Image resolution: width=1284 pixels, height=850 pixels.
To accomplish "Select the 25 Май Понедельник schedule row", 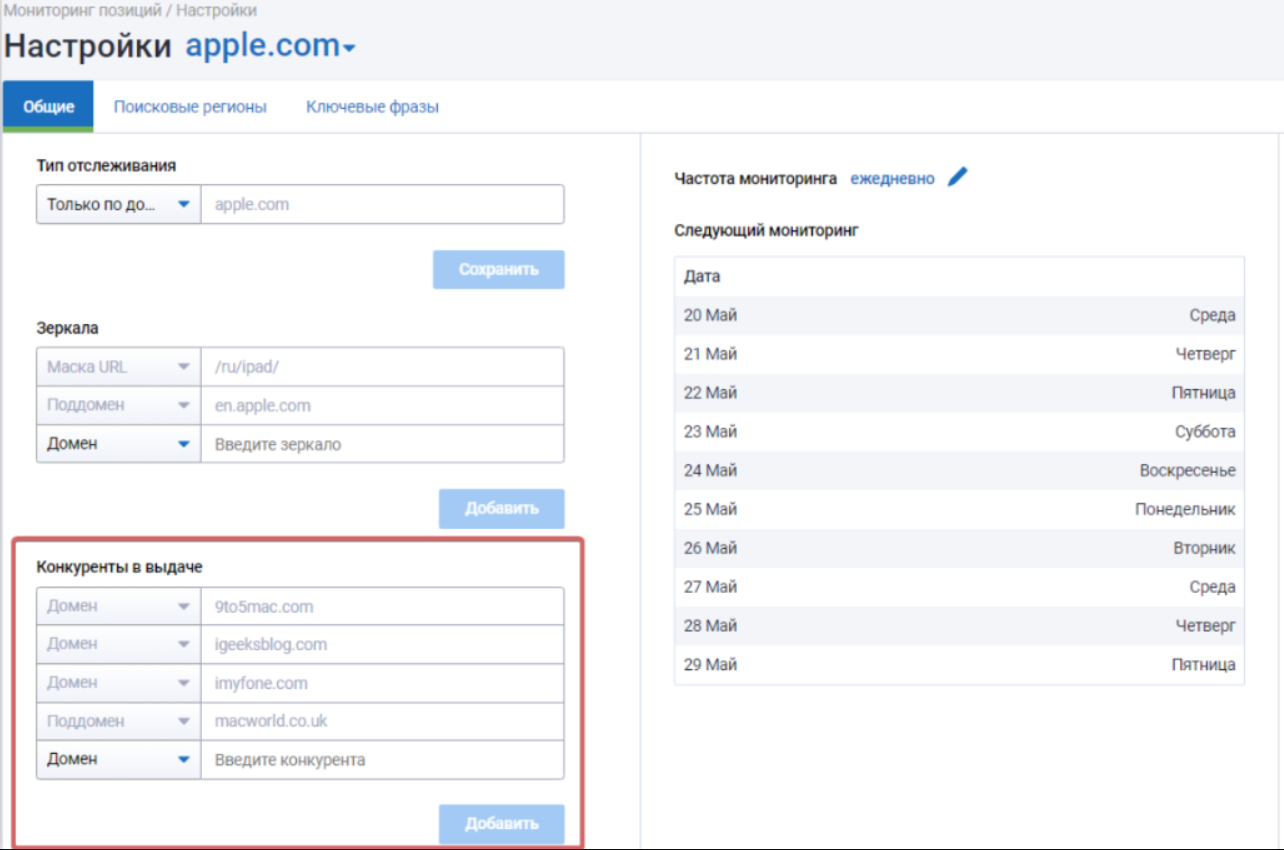I will [959, 509].
